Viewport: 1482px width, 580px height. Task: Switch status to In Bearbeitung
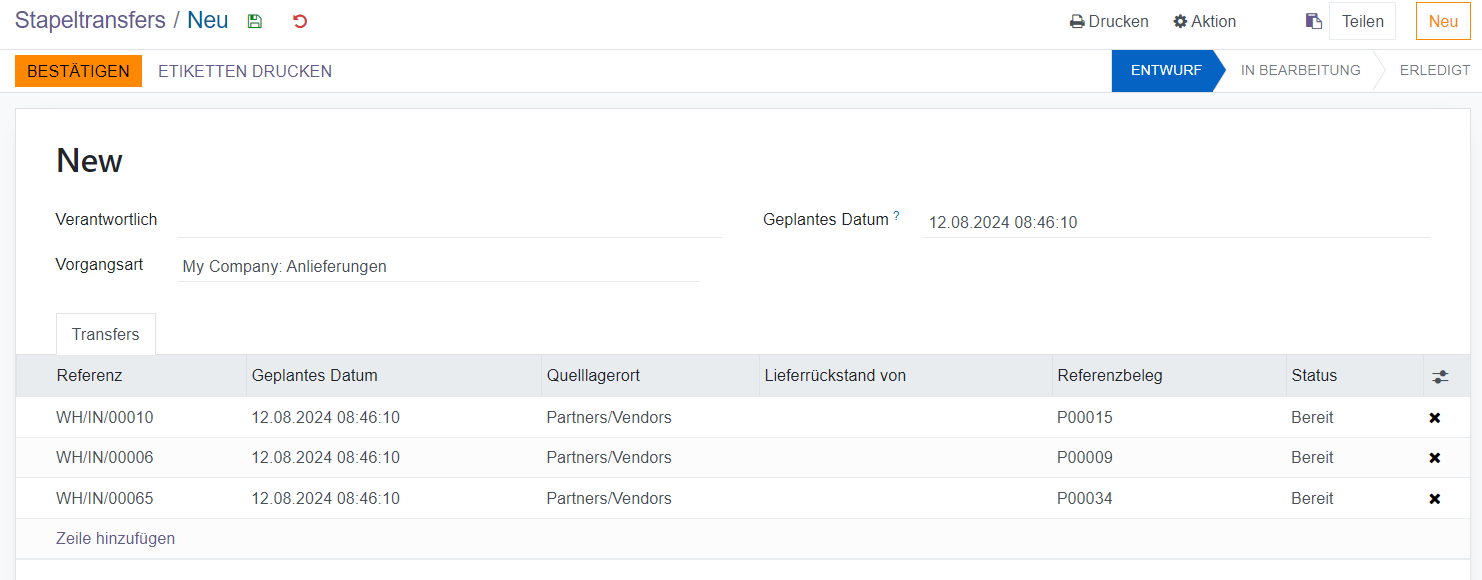pos(1300,71)
